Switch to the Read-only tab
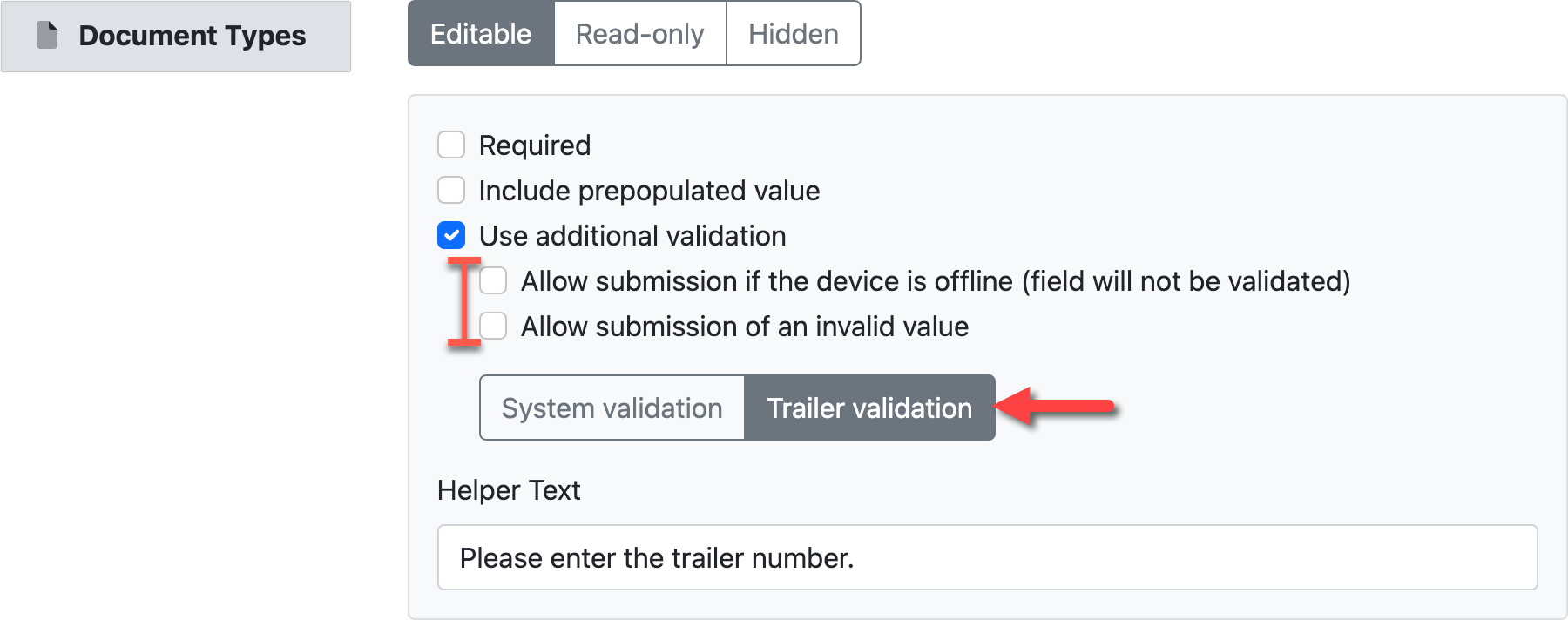 point(639,33)
